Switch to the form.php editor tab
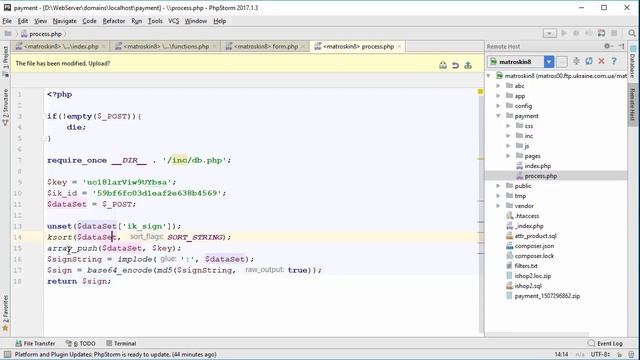 click(265, 47)
